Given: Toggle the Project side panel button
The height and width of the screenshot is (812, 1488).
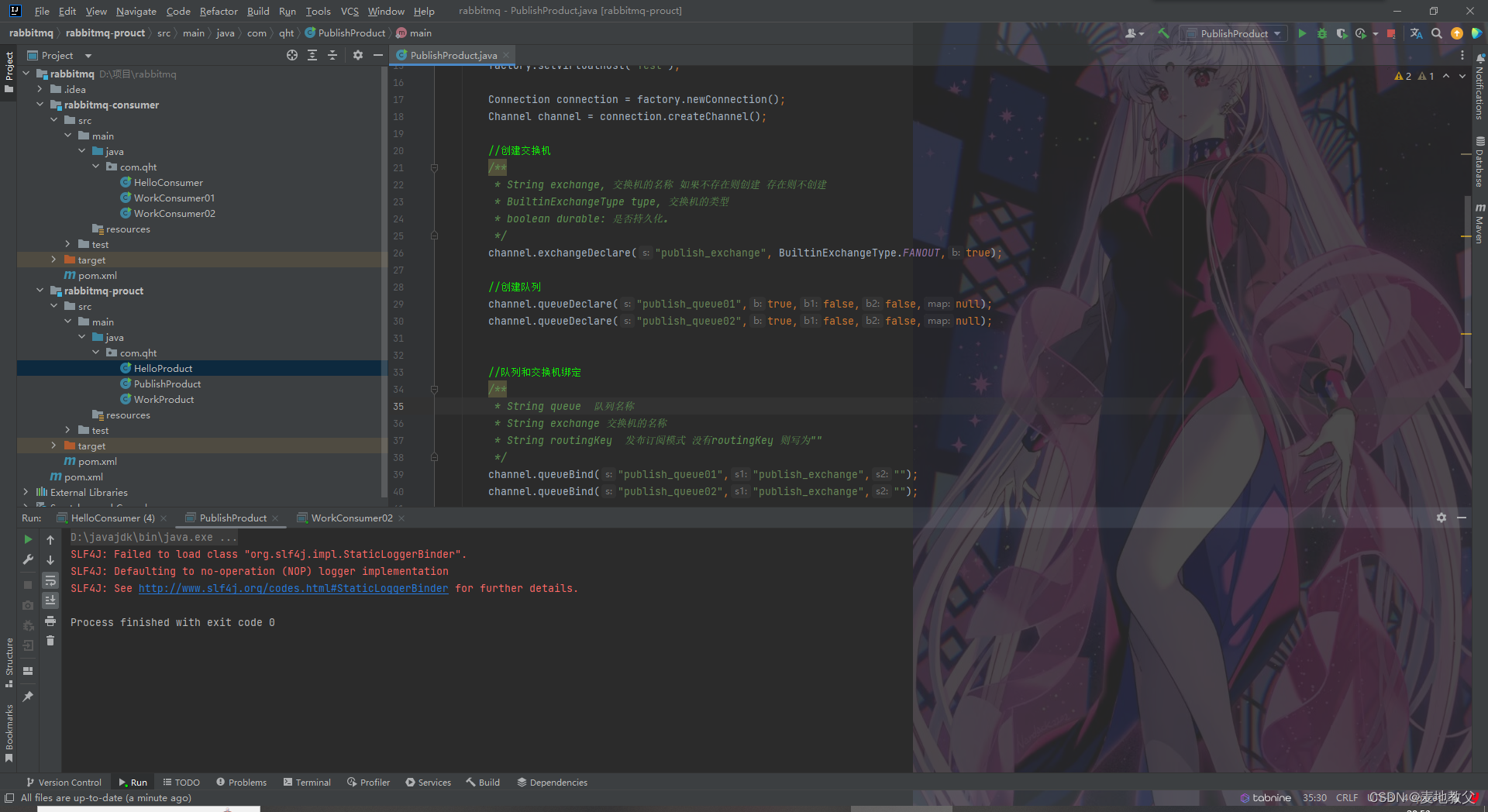Looking at the screenshot, I should 9,72.
